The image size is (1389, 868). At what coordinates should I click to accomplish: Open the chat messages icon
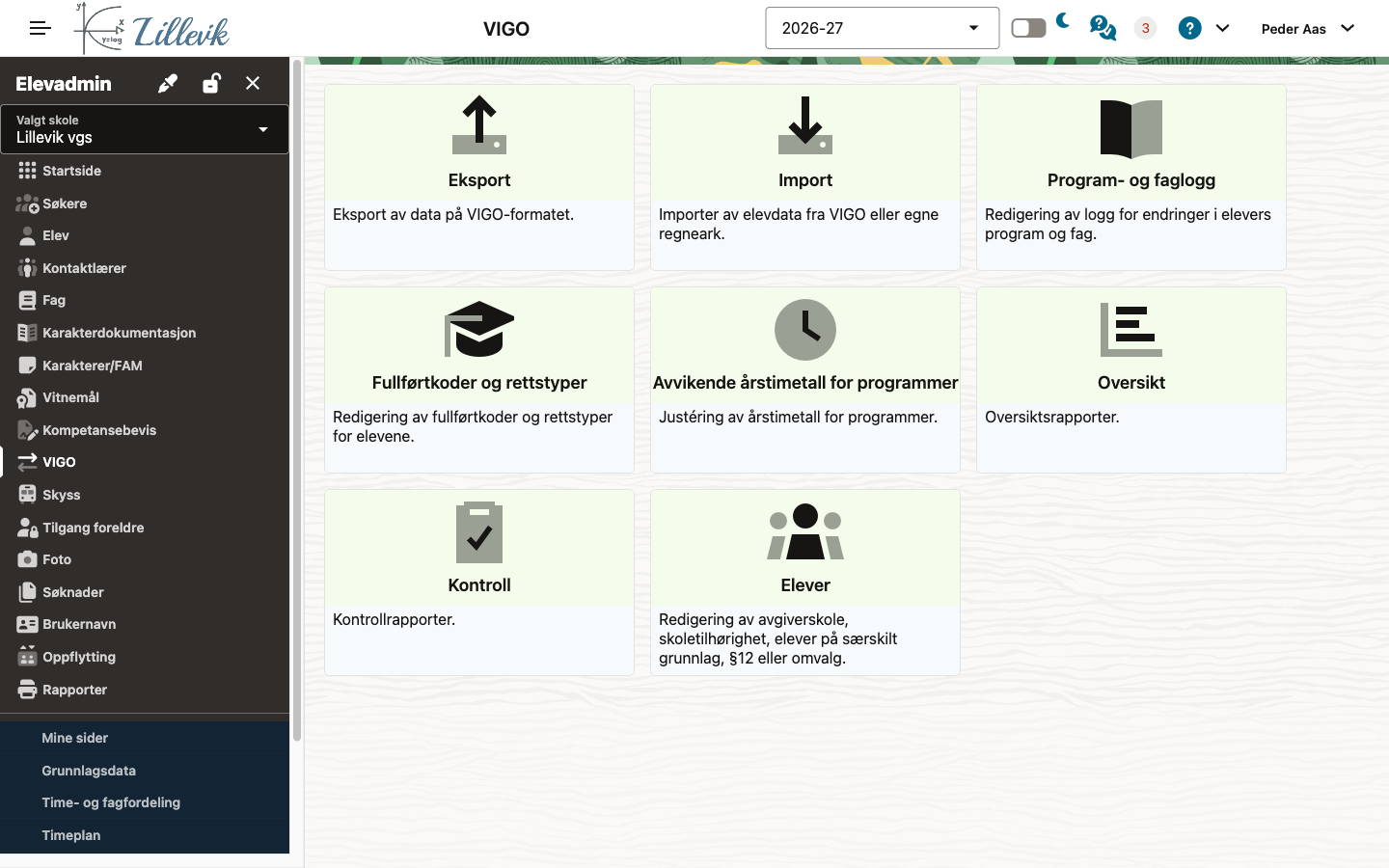point(1103,28)
